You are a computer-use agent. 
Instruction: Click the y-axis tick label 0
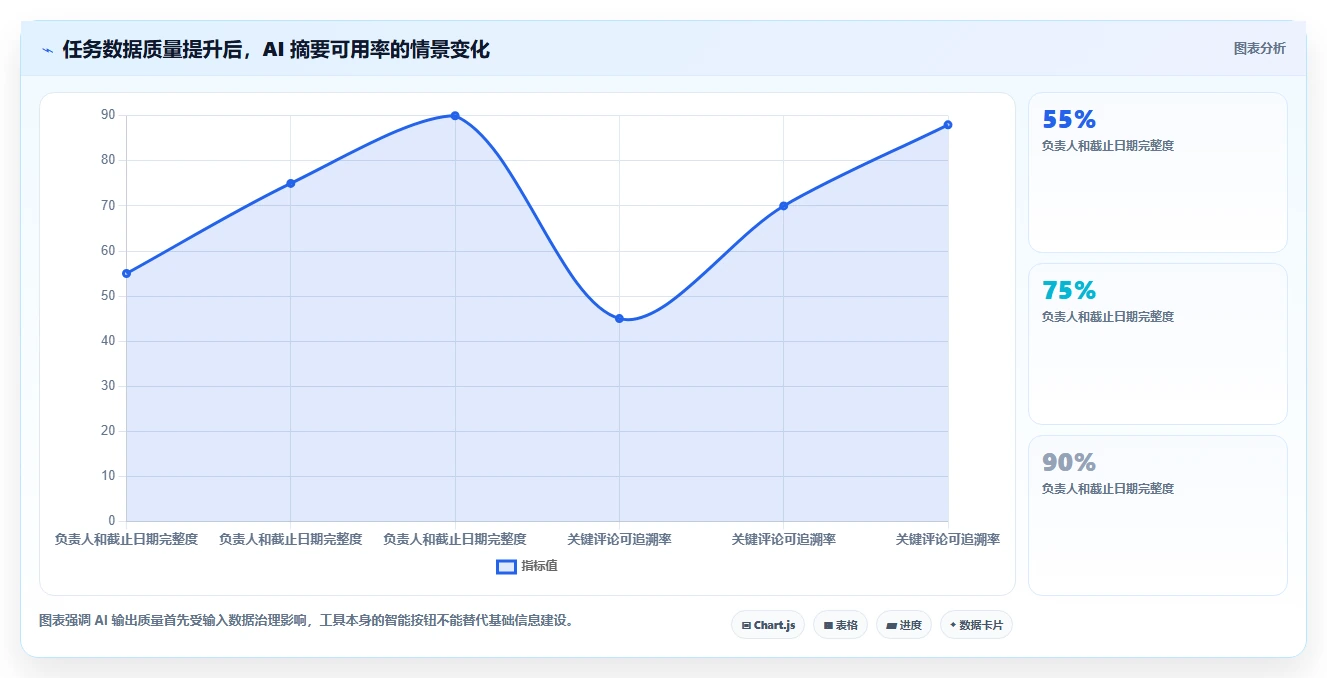point(112,521)
